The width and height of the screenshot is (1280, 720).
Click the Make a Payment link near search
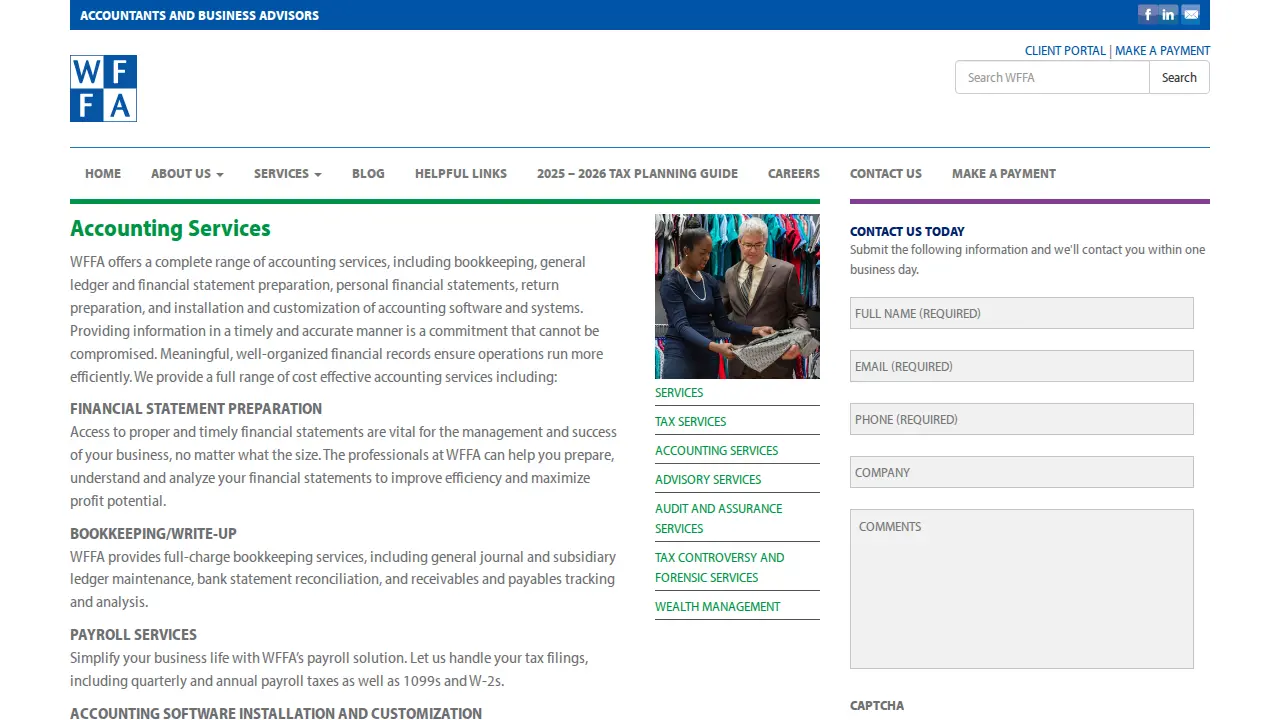tap(1162, 50)
